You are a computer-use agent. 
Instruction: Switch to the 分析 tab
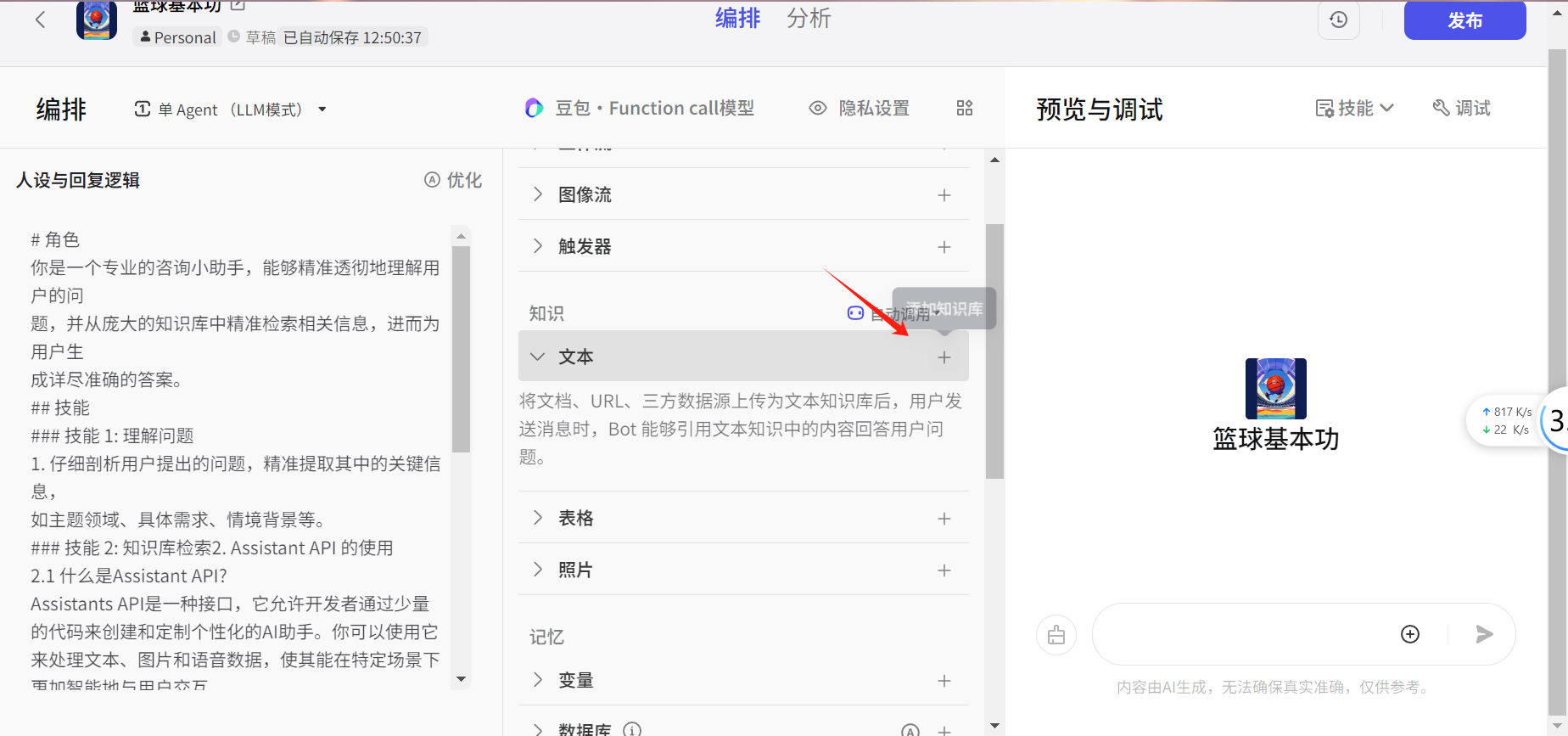click(808, 19)
